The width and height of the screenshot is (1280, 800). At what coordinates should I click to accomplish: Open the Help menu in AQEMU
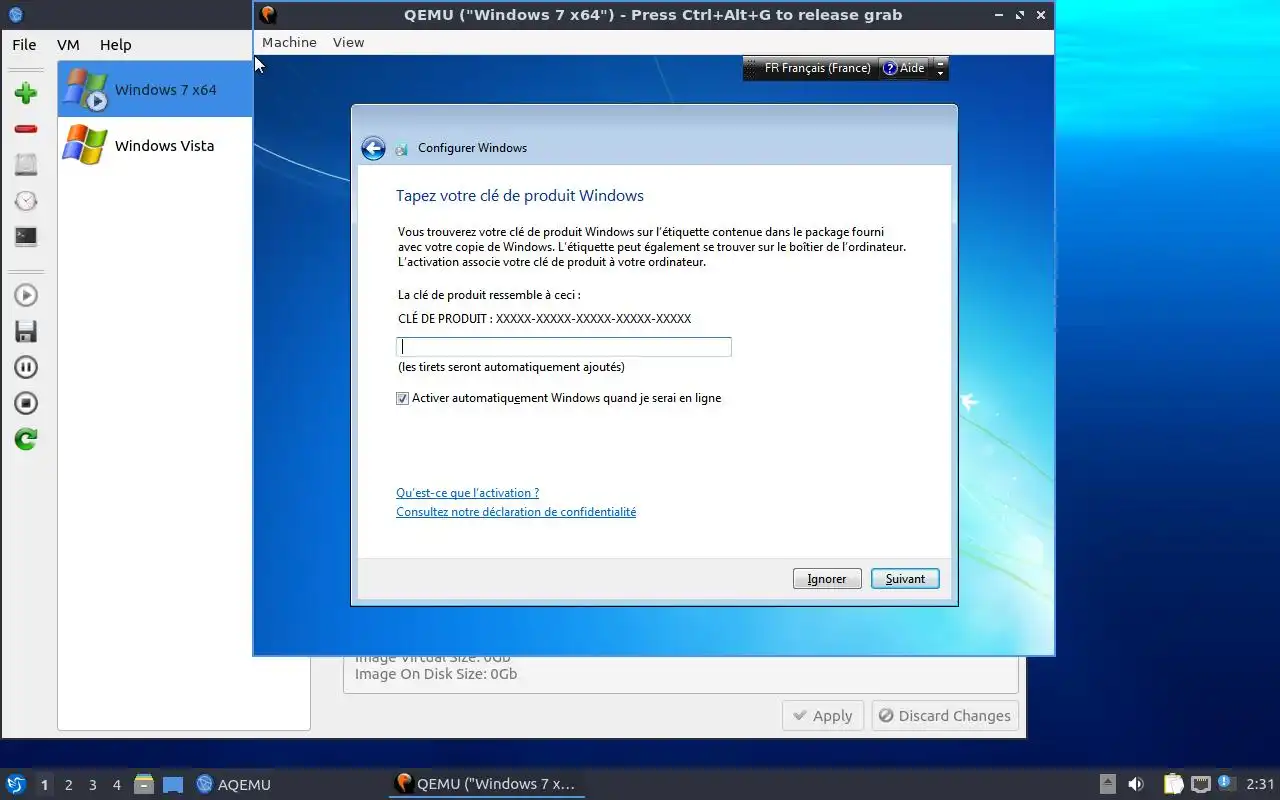[x=115, y=44]
